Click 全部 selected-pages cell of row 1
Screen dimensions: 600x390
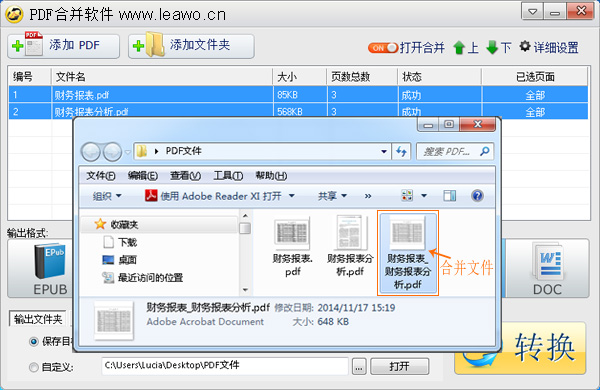[535, 95]
